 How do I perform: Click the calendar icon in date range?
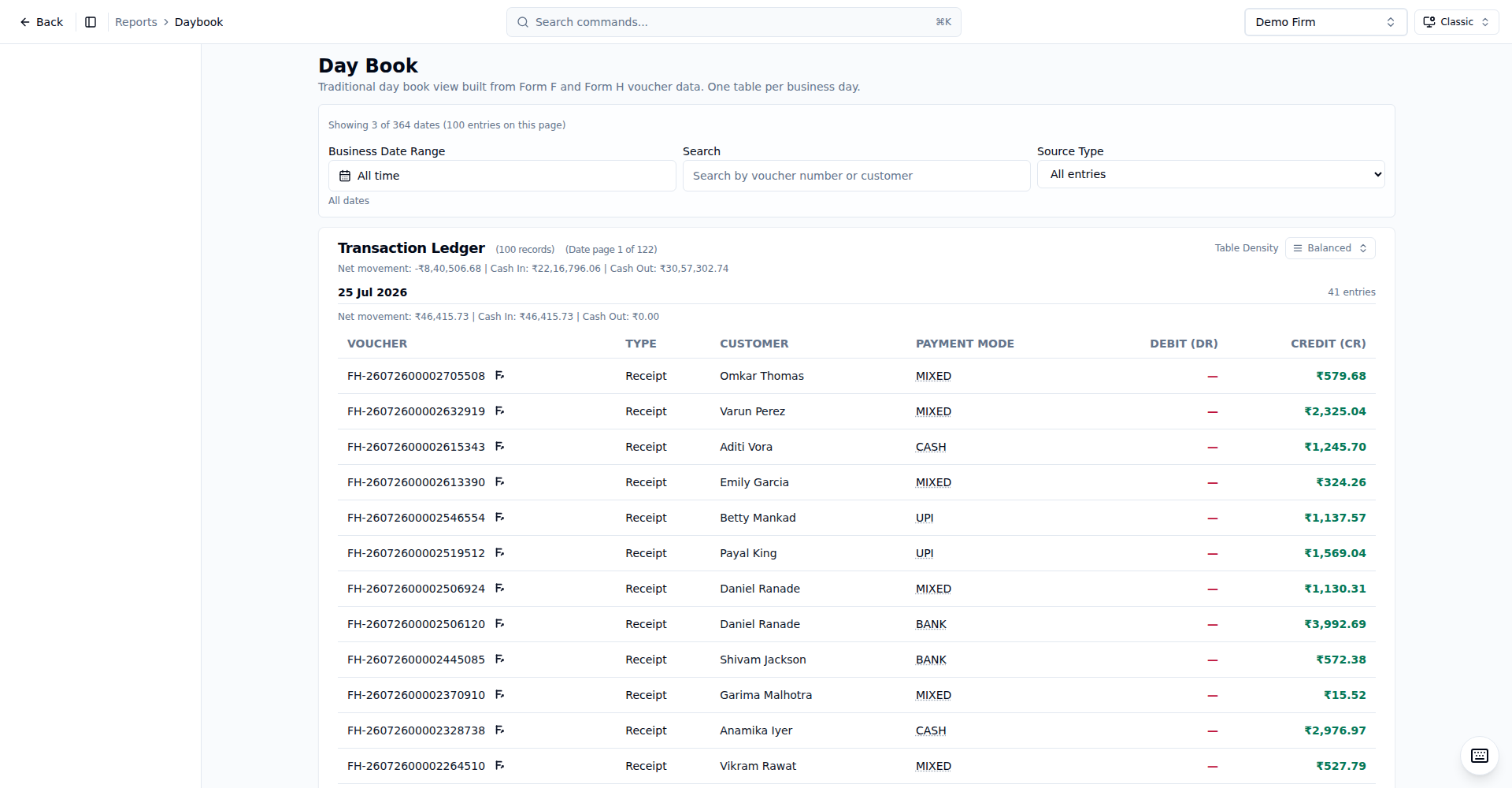pos(345,176)
